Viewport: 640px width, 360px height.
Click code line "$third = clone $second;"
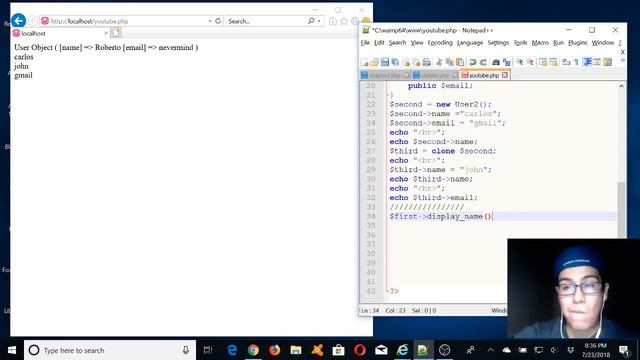[x=443, y=151]
